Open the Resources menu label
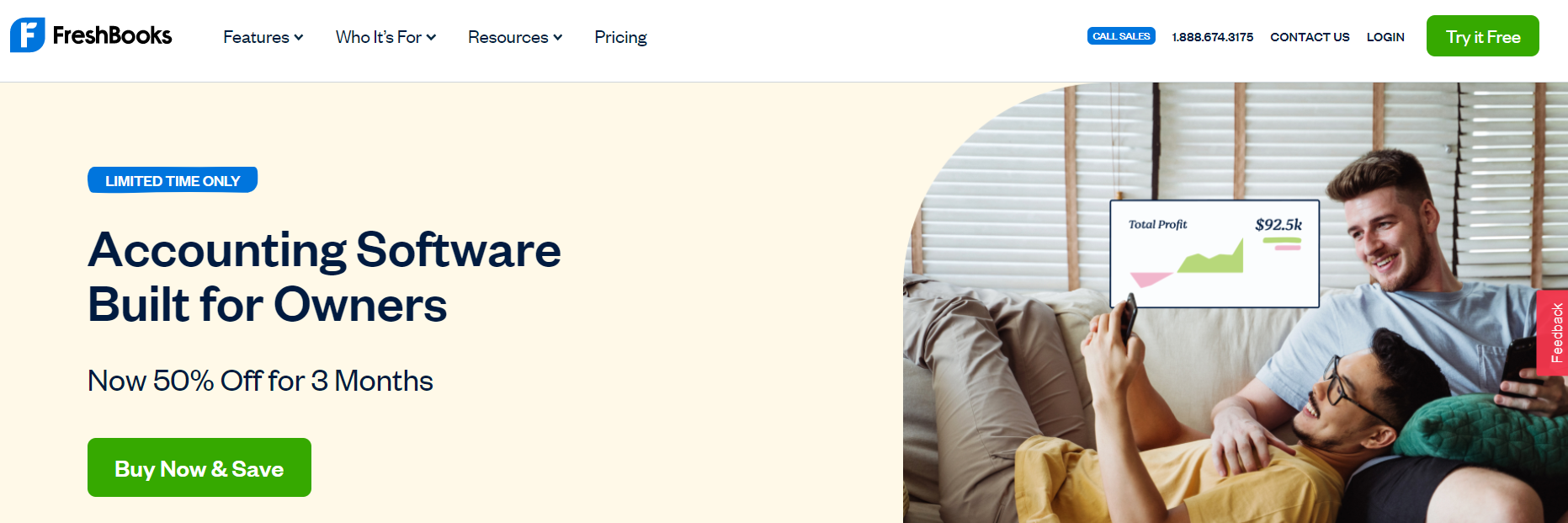The width and height of the screenshot is (1568, 523). pos(508,37)
